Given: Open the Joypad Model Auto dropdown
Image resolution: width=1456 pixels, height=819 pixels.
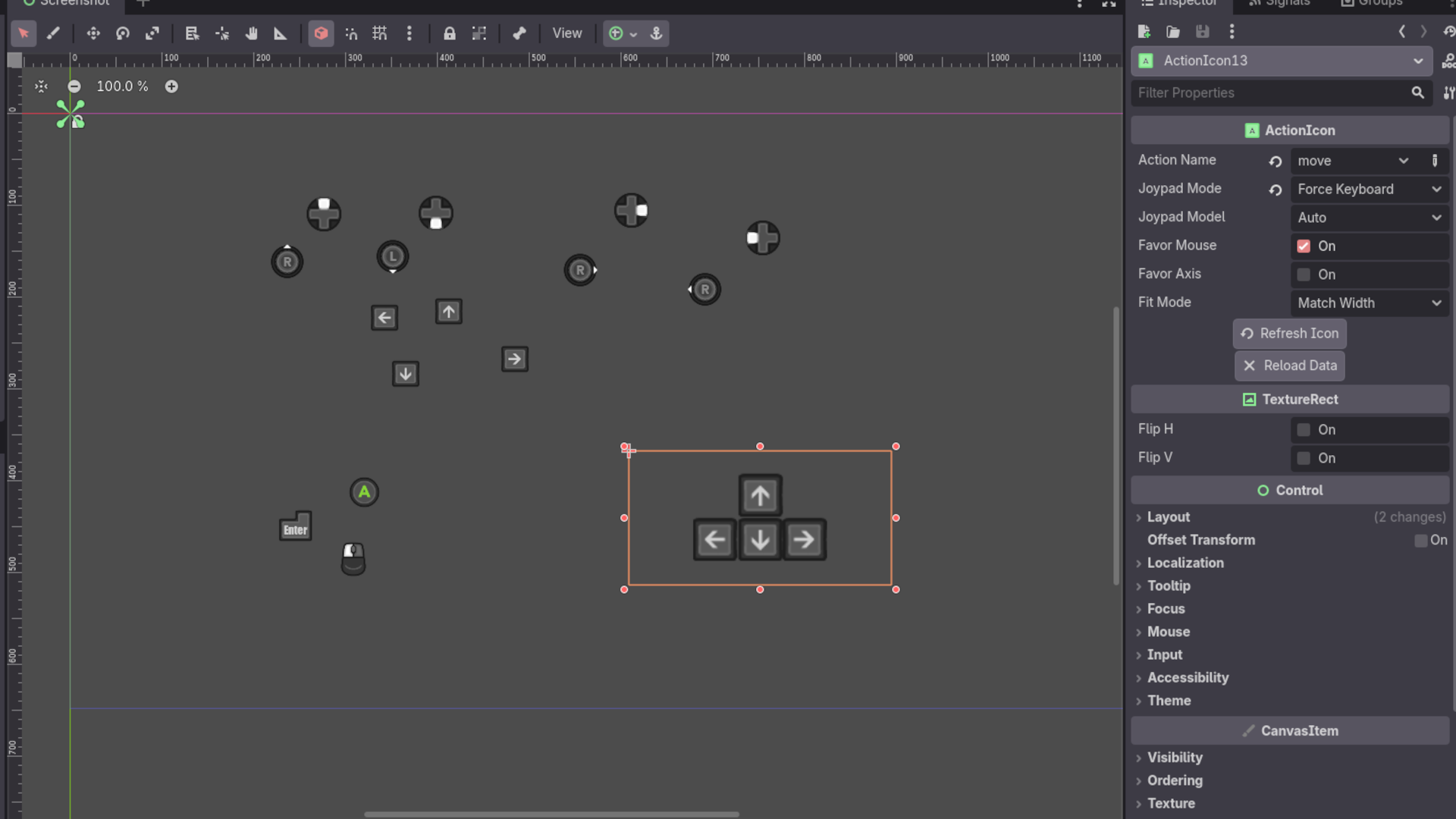Looking at the screenshot, I should pos(1370,218).
